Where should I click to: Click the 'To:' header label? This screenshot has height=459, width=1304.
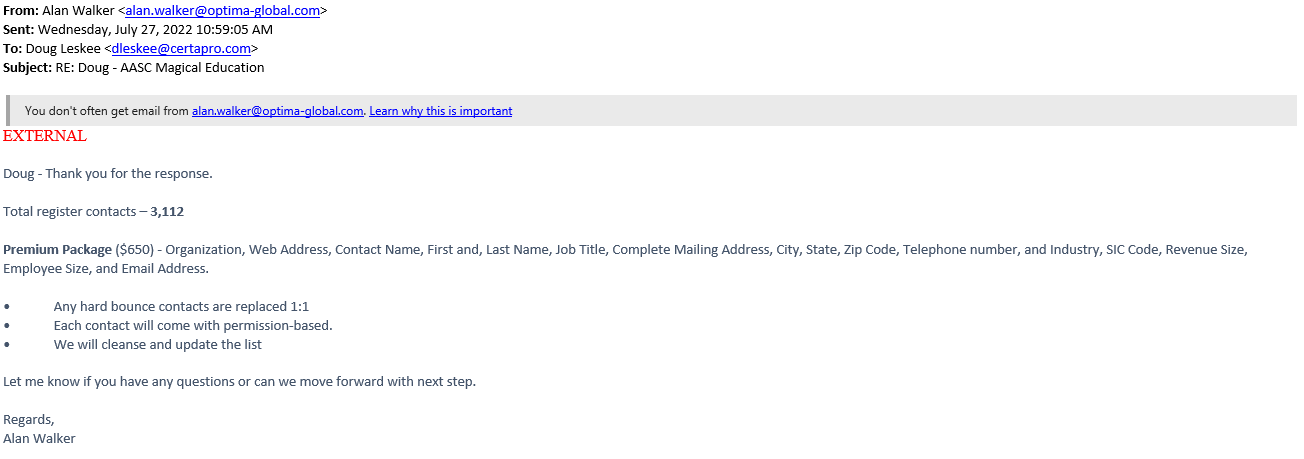pyautogui.click(x=12, y=48)
